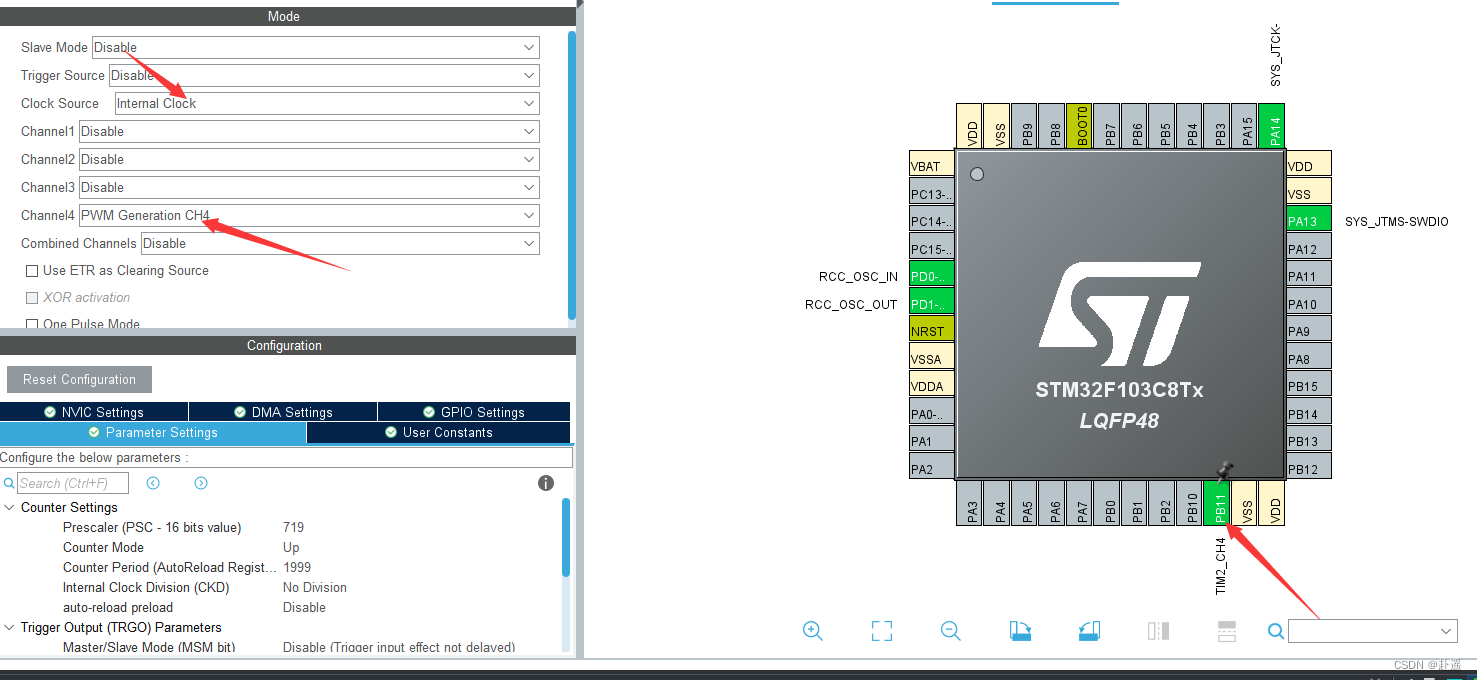The image size is (1477, 680).
Task: Rotate the chip counterclockwise
Action: tap(1089, 631)
